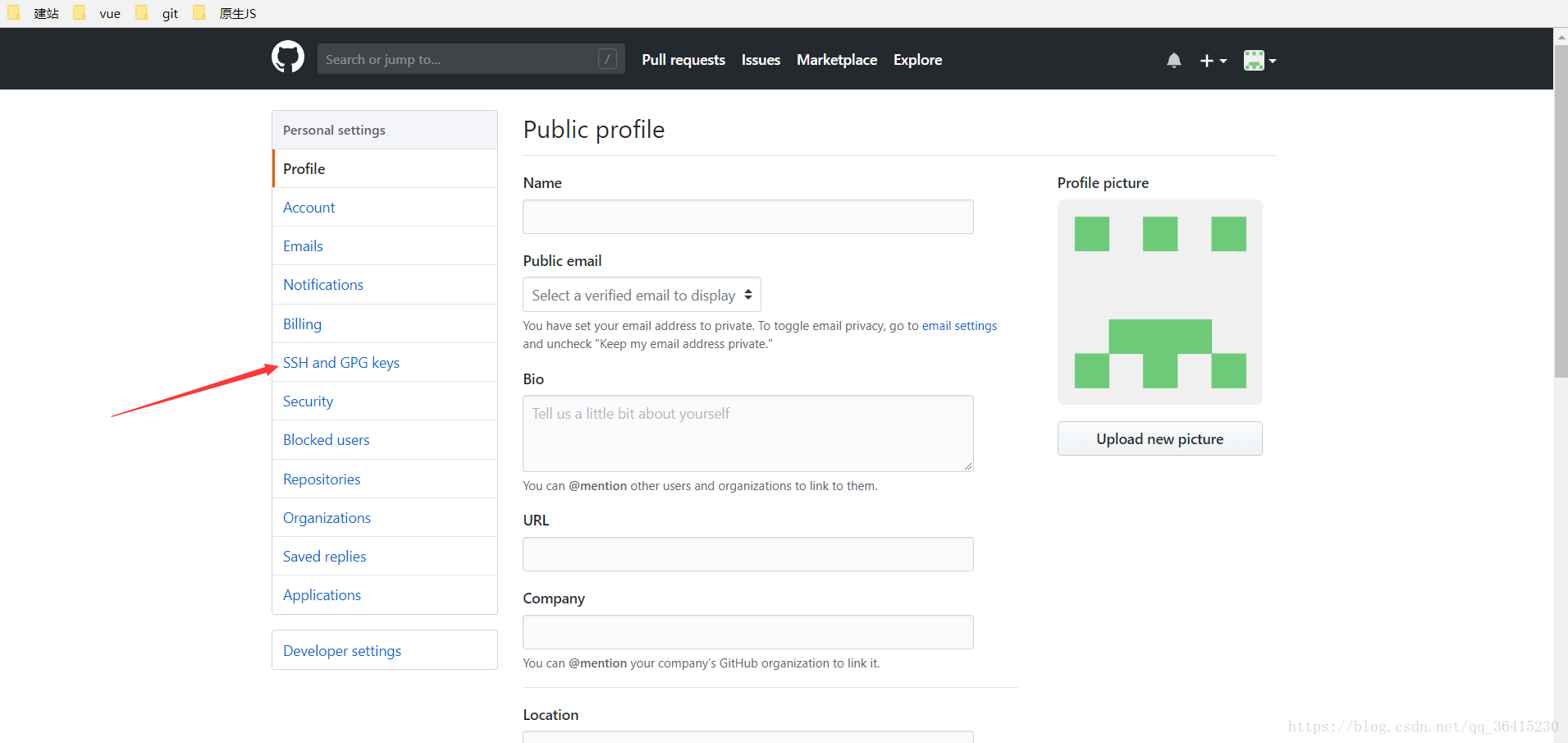
Task: Open the vue bookmarks folder
Action: tap(97, 13)
